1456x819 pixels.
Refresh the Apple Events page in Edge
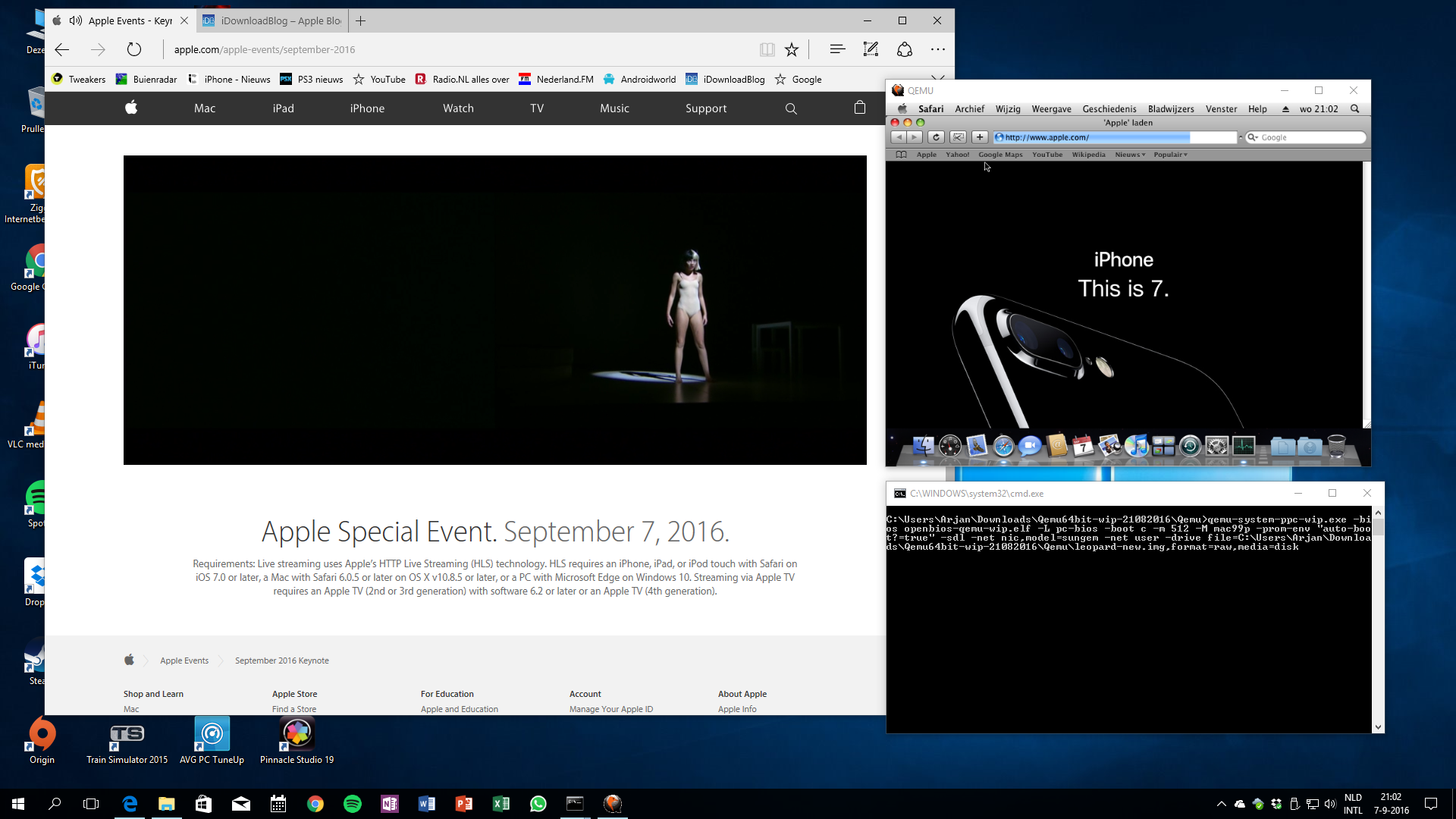point(134,49)
